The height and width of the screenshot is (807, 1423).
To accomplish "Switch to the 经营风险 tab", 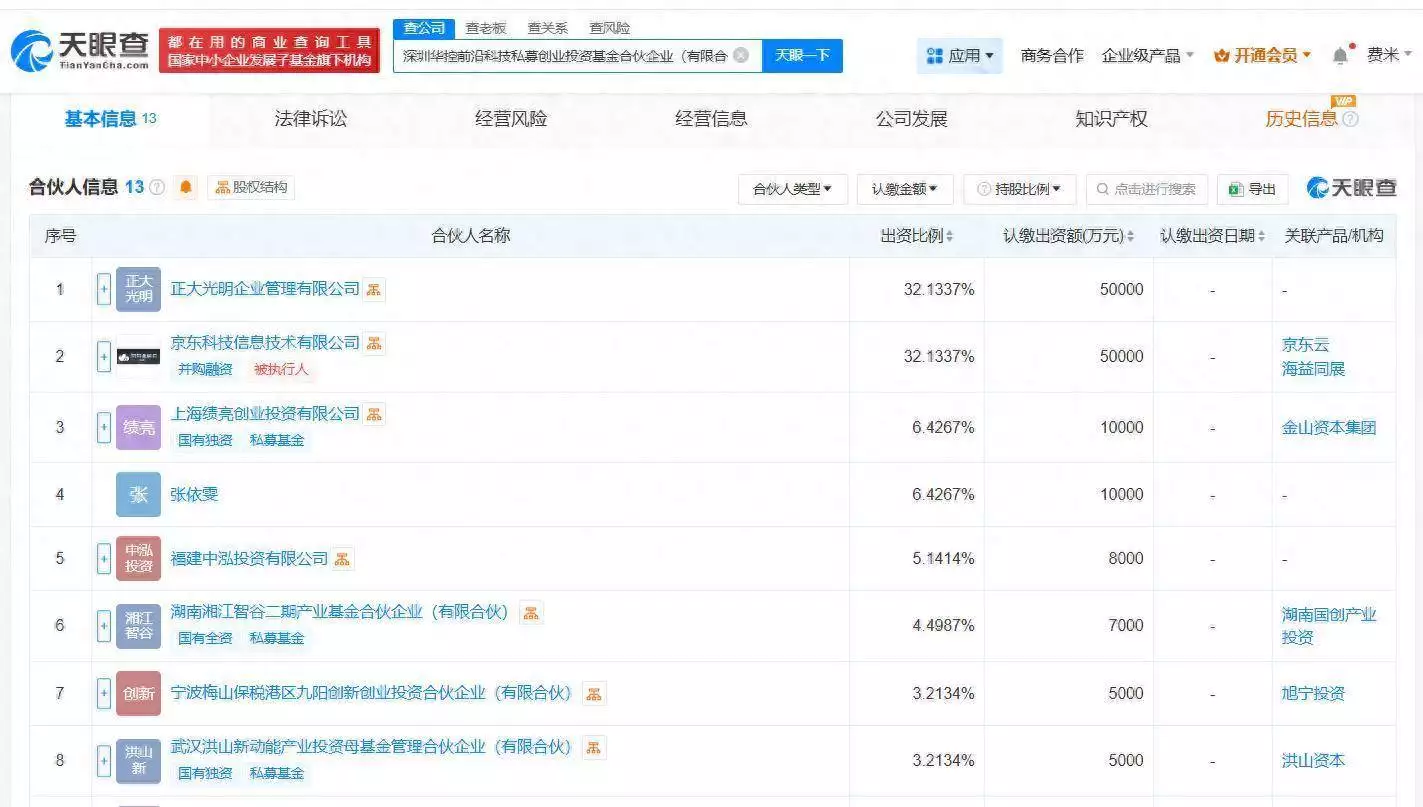I will pyautogui.click(x=511, y=119).
